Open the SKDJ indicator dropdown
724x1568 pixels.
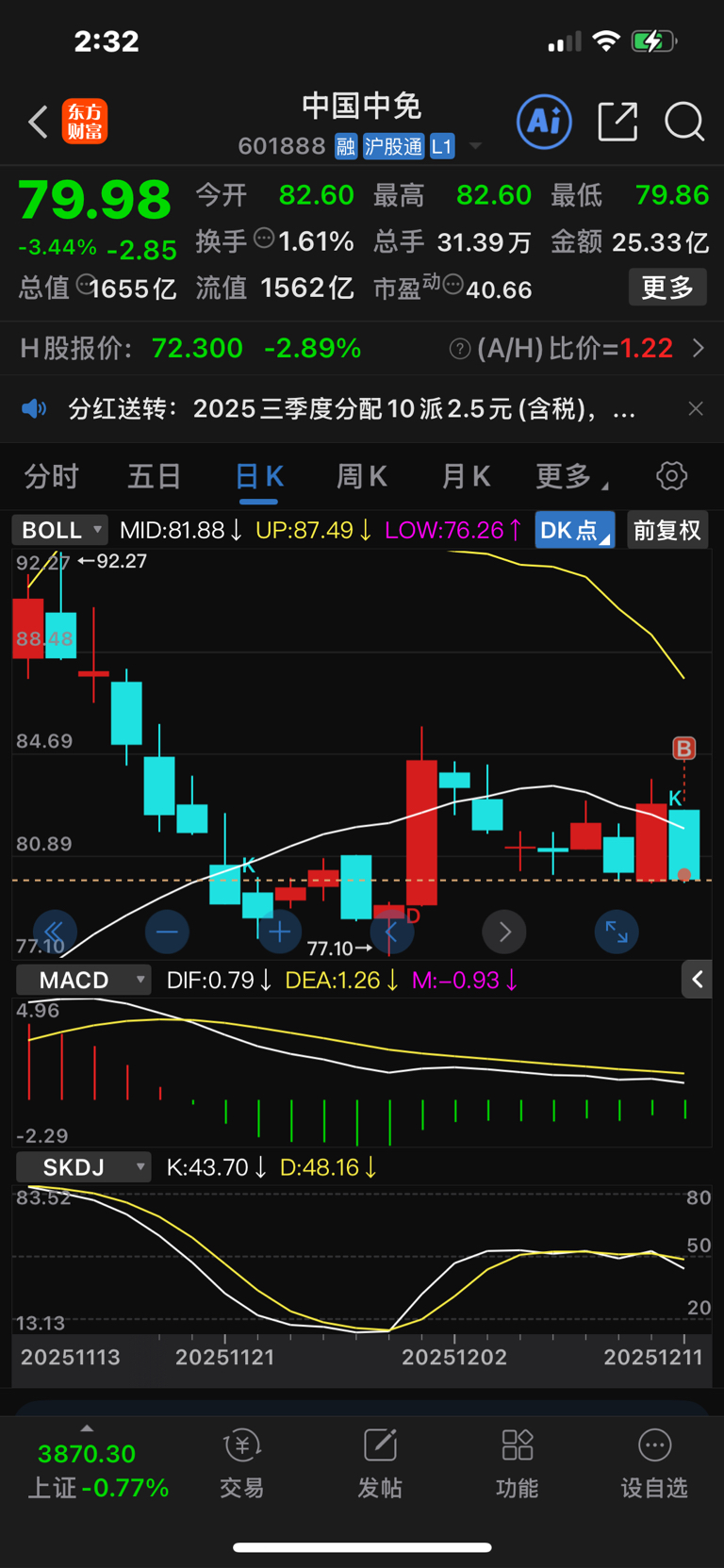point(83,1167)
